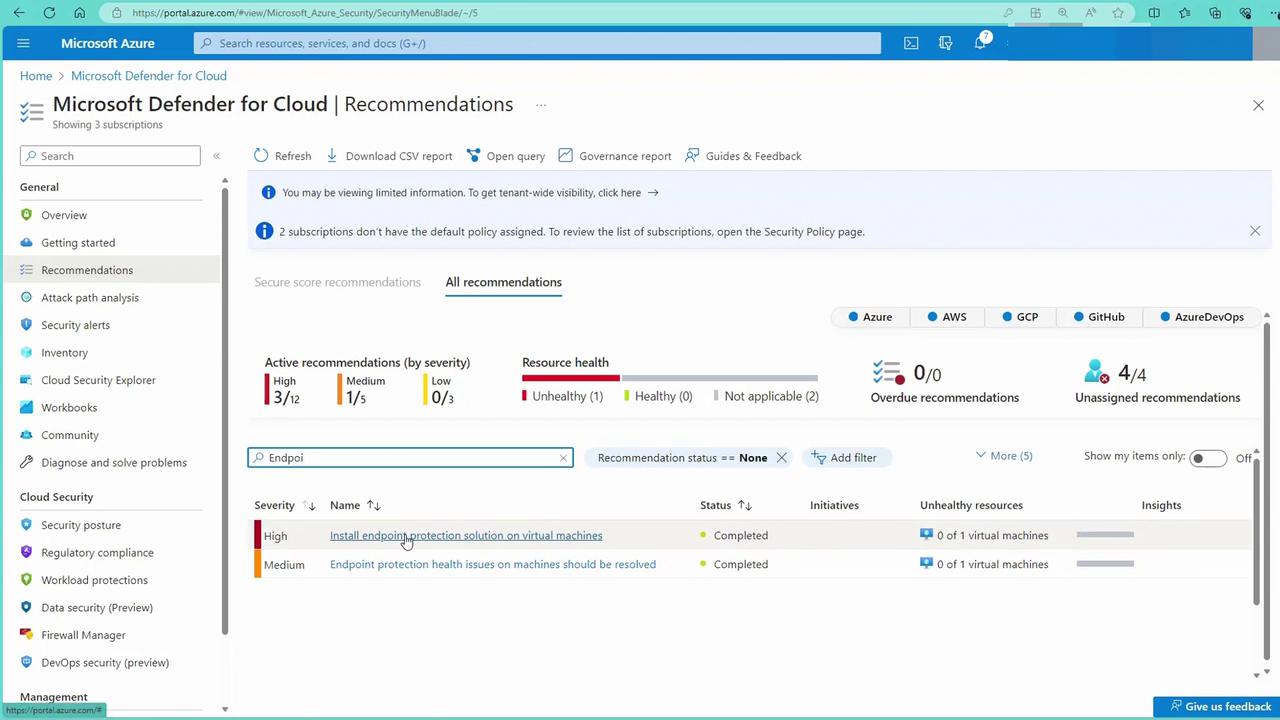Open Guides & Feedback
The width and height of the screenshot is (1280, 720).
pos(743,156)
